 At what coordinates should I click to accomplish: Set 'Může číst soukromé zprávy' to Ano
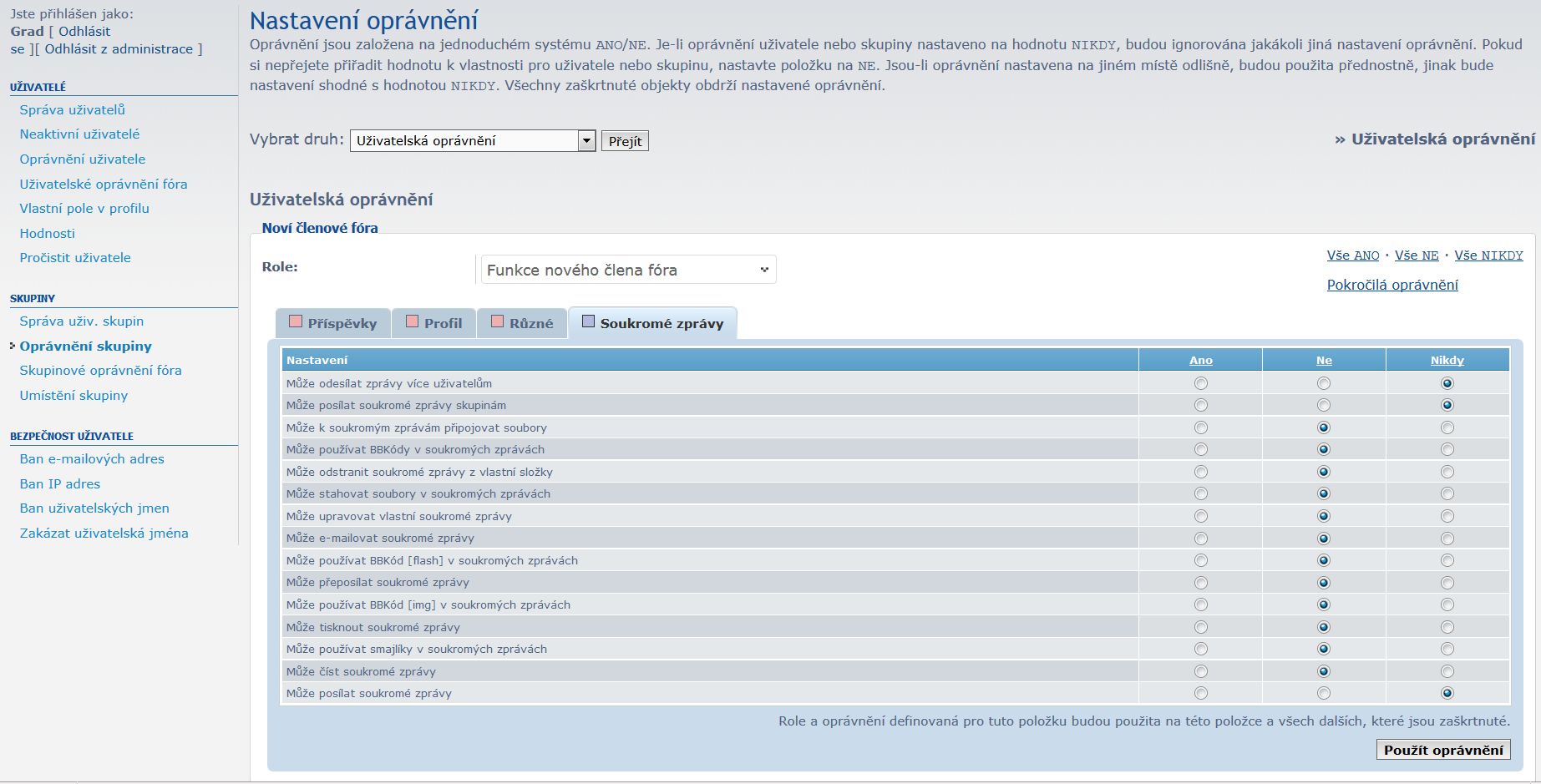click(1200, 671)
